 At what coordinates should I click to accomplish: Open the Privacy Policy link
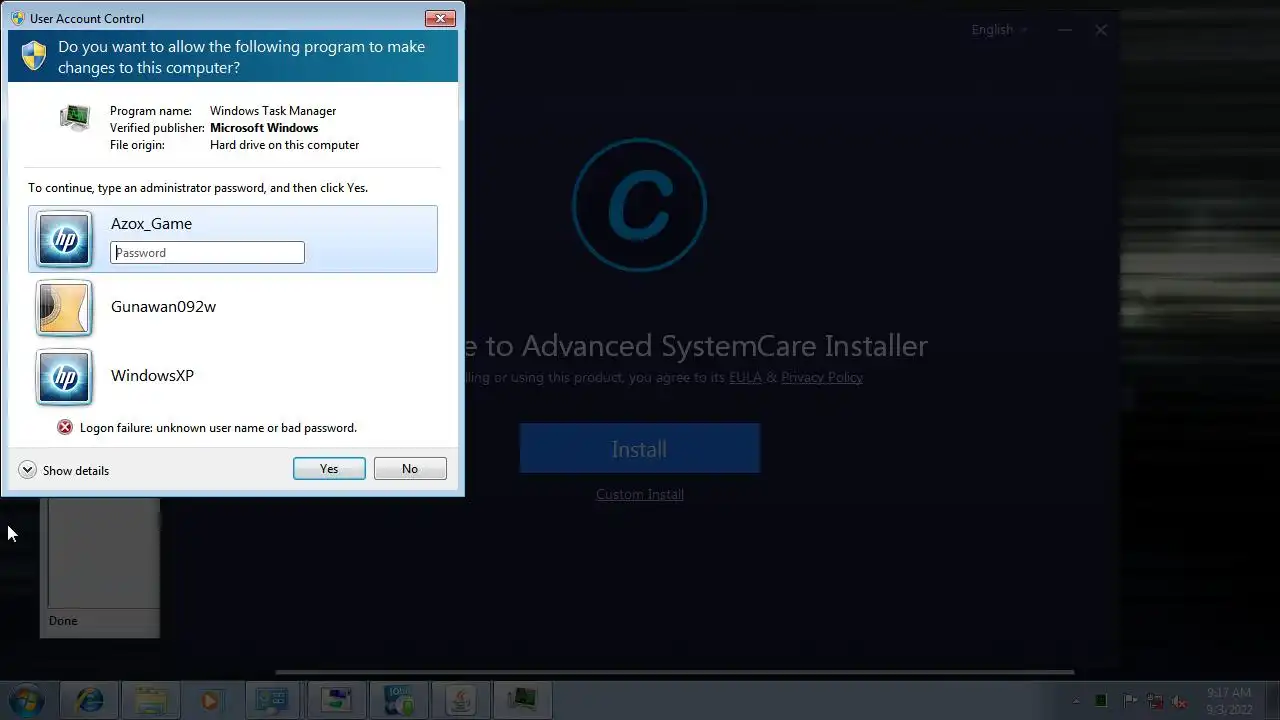pos(822,377)
